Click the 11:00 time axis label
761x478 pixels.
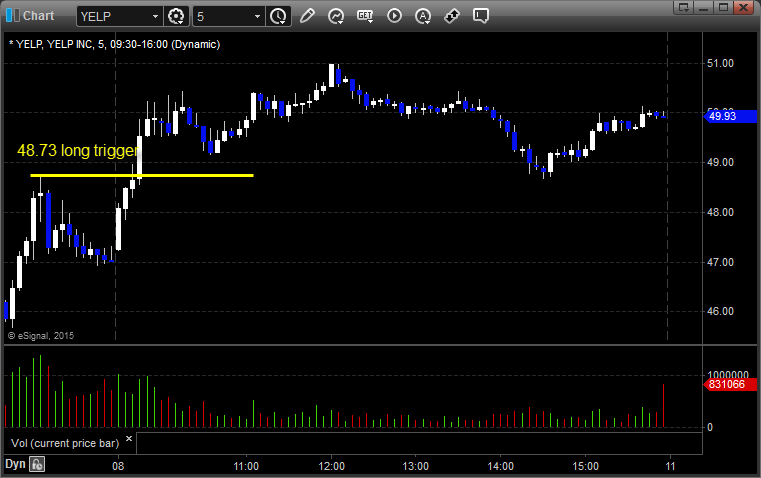[246, 466]
